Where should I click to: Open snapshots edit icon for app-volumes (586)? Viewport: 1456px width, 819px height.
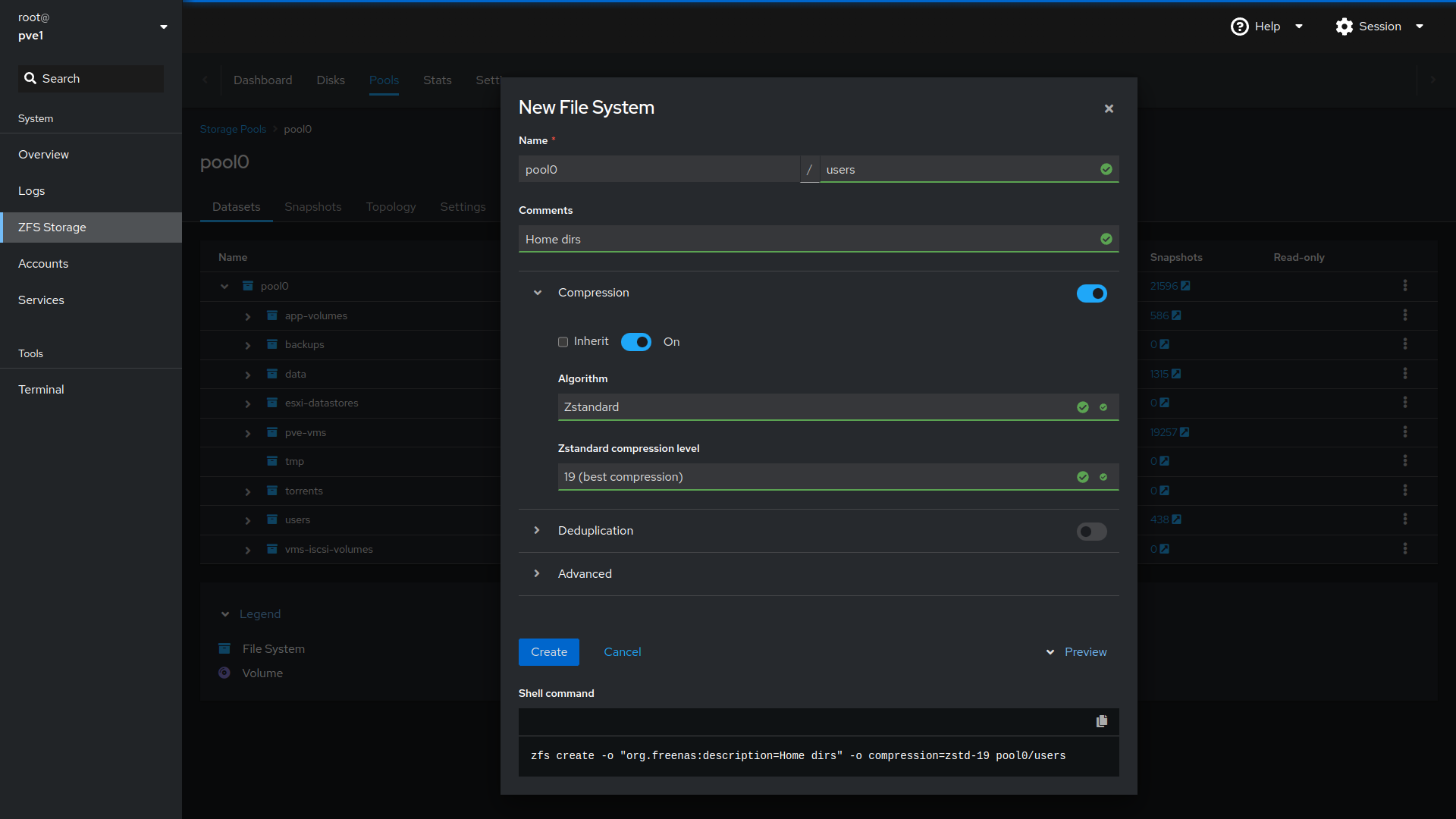pyautogui.click(x=1176, y=315)
